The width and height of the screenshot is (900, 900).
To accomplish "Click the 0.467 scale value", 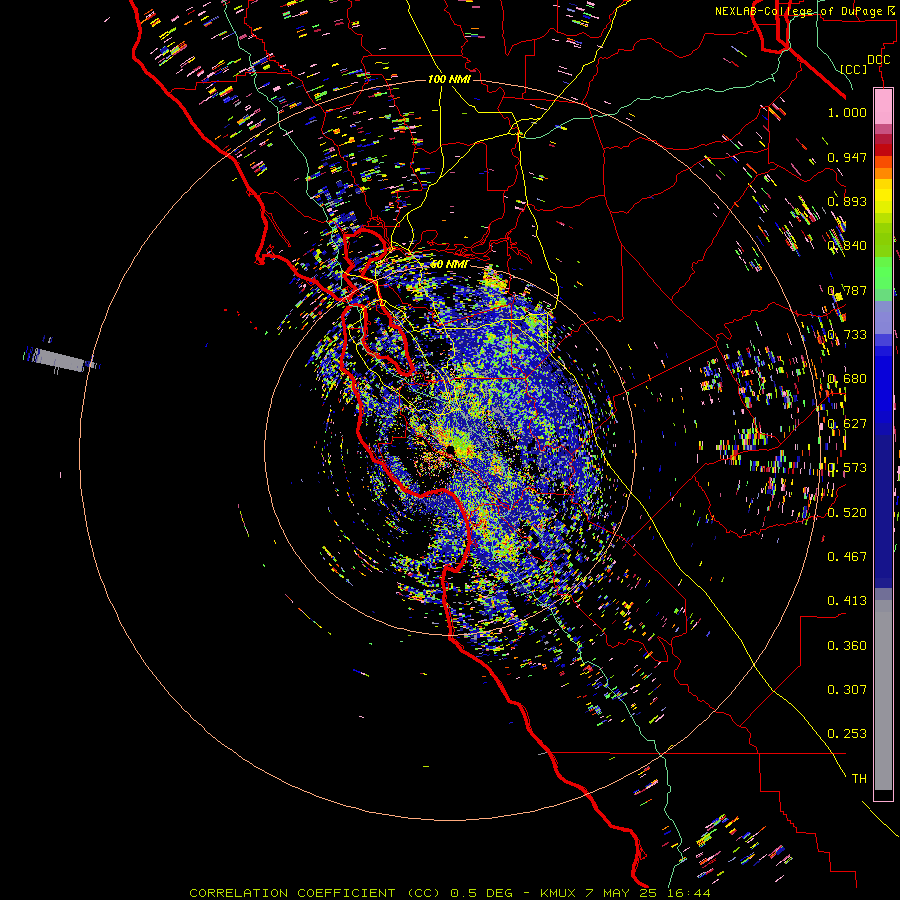I will [847, 556].
